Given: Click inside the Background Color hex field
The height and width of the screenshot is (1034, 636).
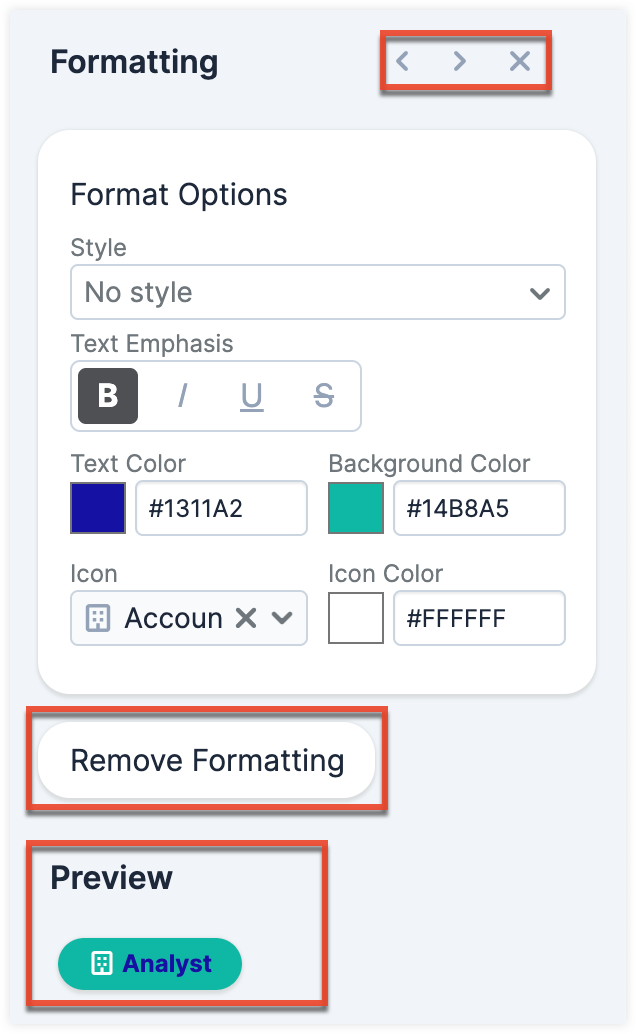Looking at the screenshot, I should pyautogui.click(x=479, y=508).
